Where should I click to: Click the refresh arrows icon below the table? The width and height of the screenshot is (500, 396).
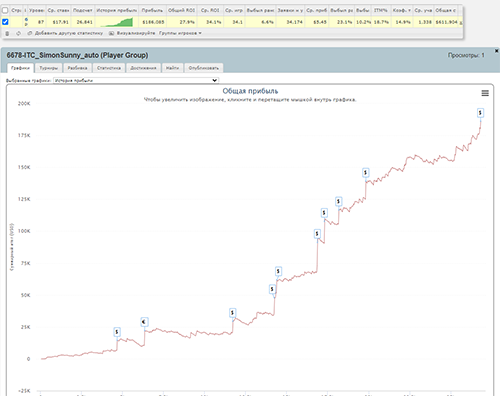[18, 33]
